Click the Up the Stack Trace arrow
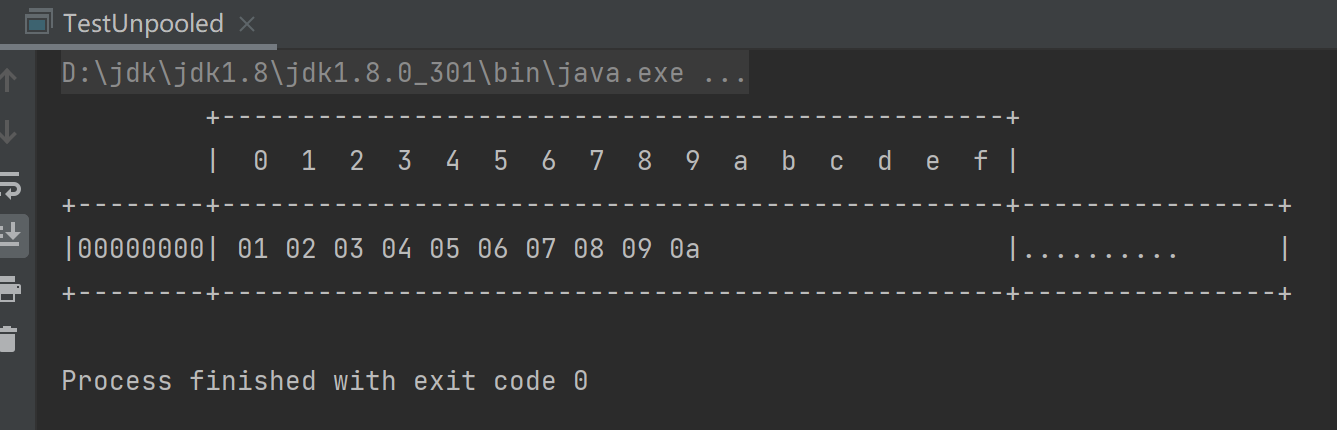This screenshot has width=1337, height=430. coord(9,80)
